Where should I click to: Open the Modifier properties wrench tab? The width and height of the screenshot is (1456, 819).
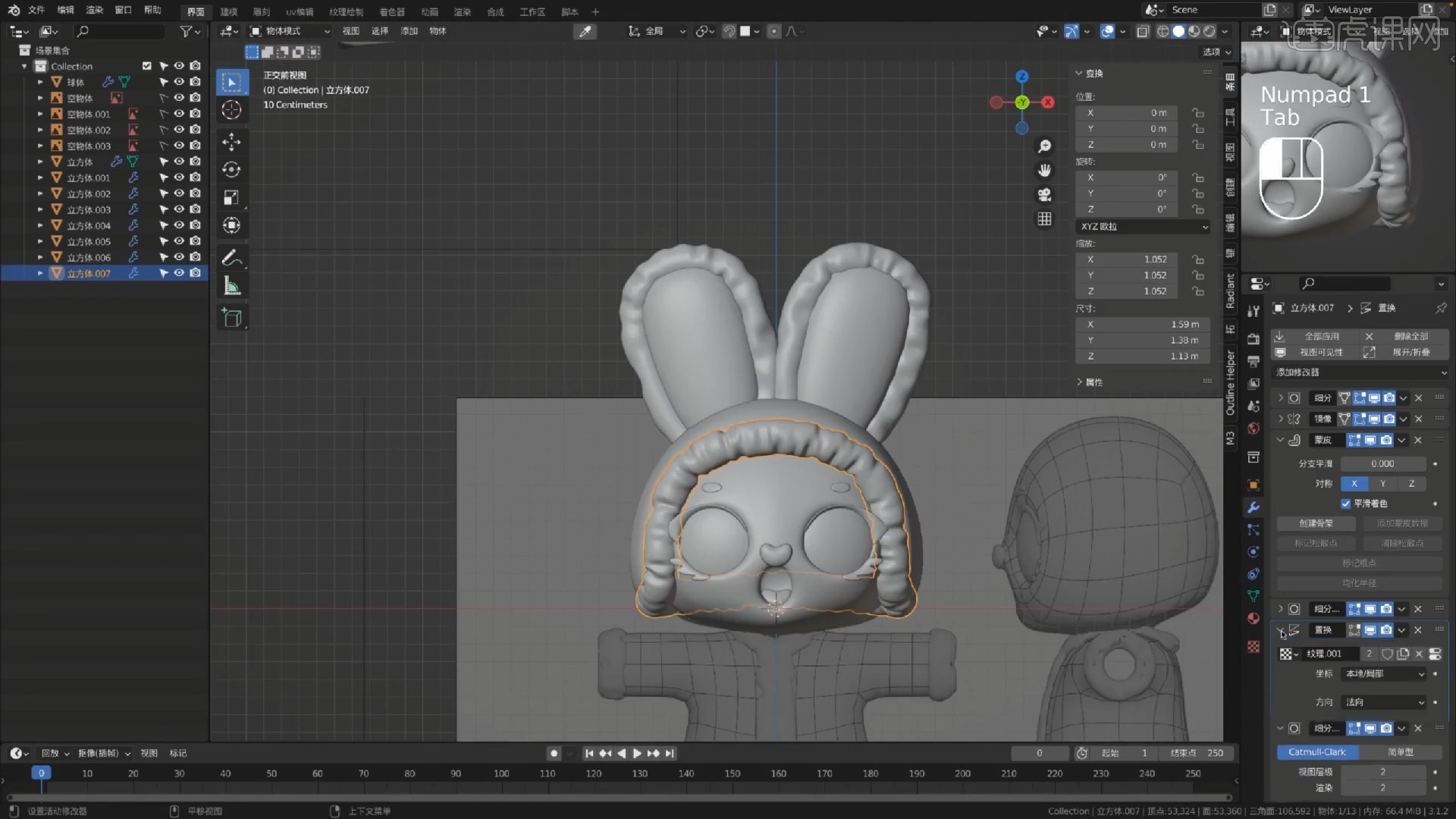coord(1254,507)
